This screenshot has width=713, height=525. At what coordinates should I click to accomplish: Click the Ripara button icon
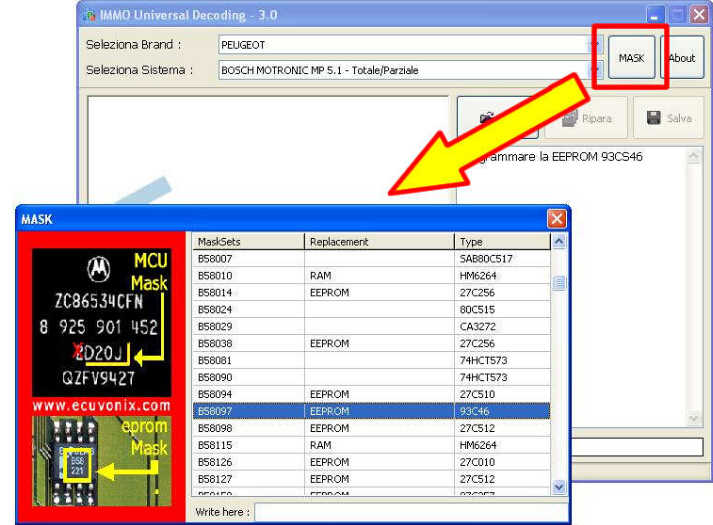[569, 118]
